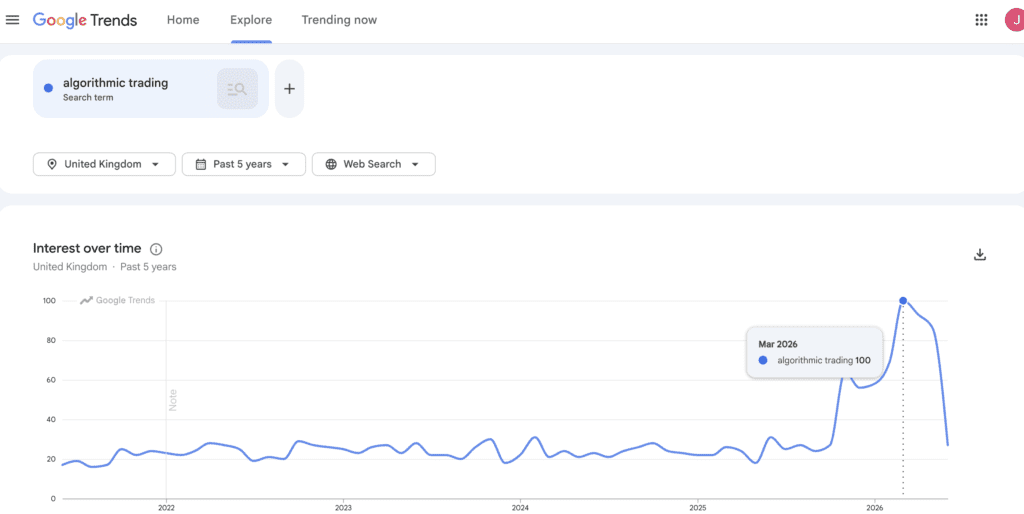Open the hamburger main menu
The image size is (1024, 514).
tap(12, 20)
